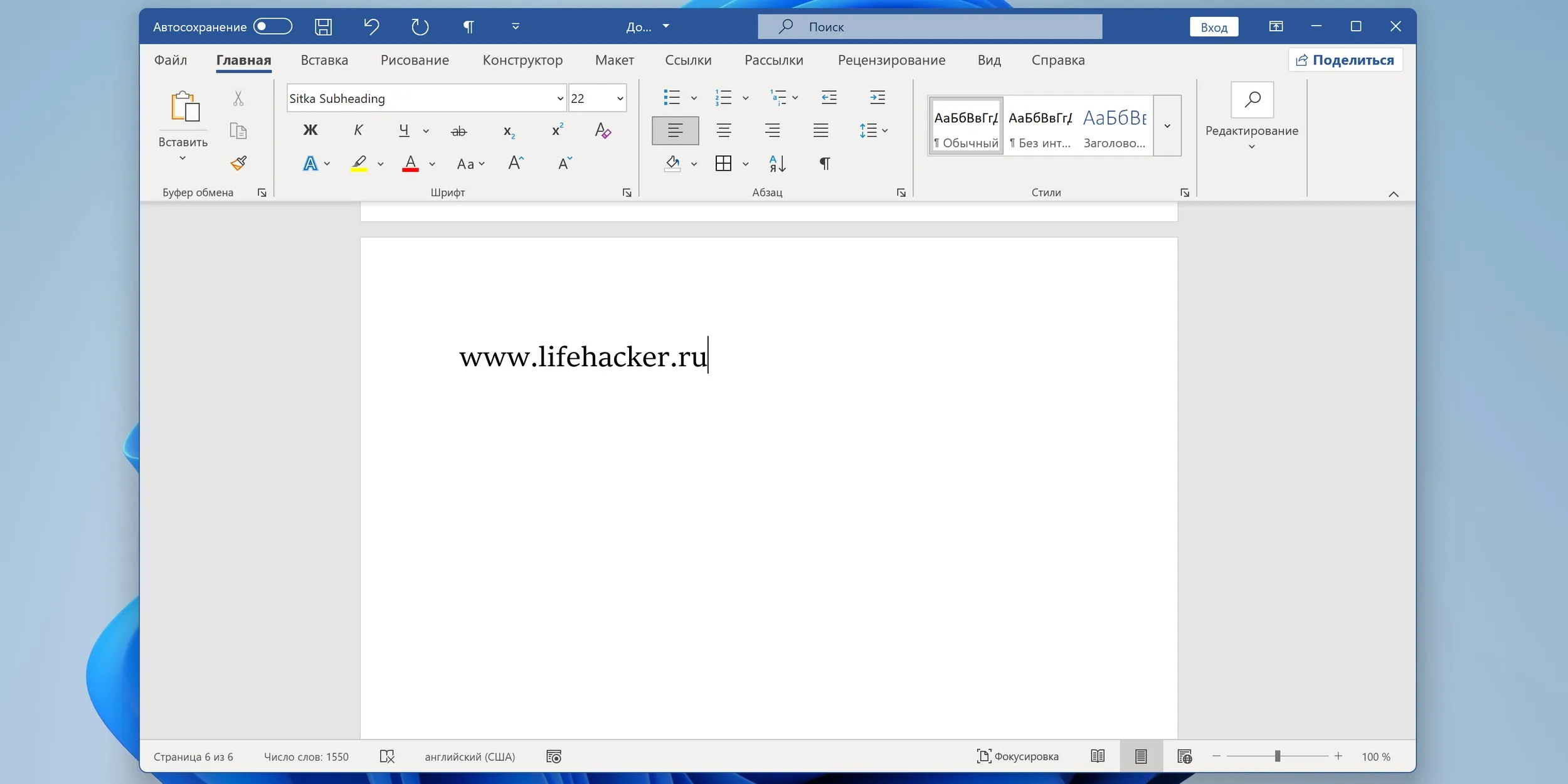
Task: Collapse the ribbon chevron
Action: pyautogui.click(x=1394, y=194)
